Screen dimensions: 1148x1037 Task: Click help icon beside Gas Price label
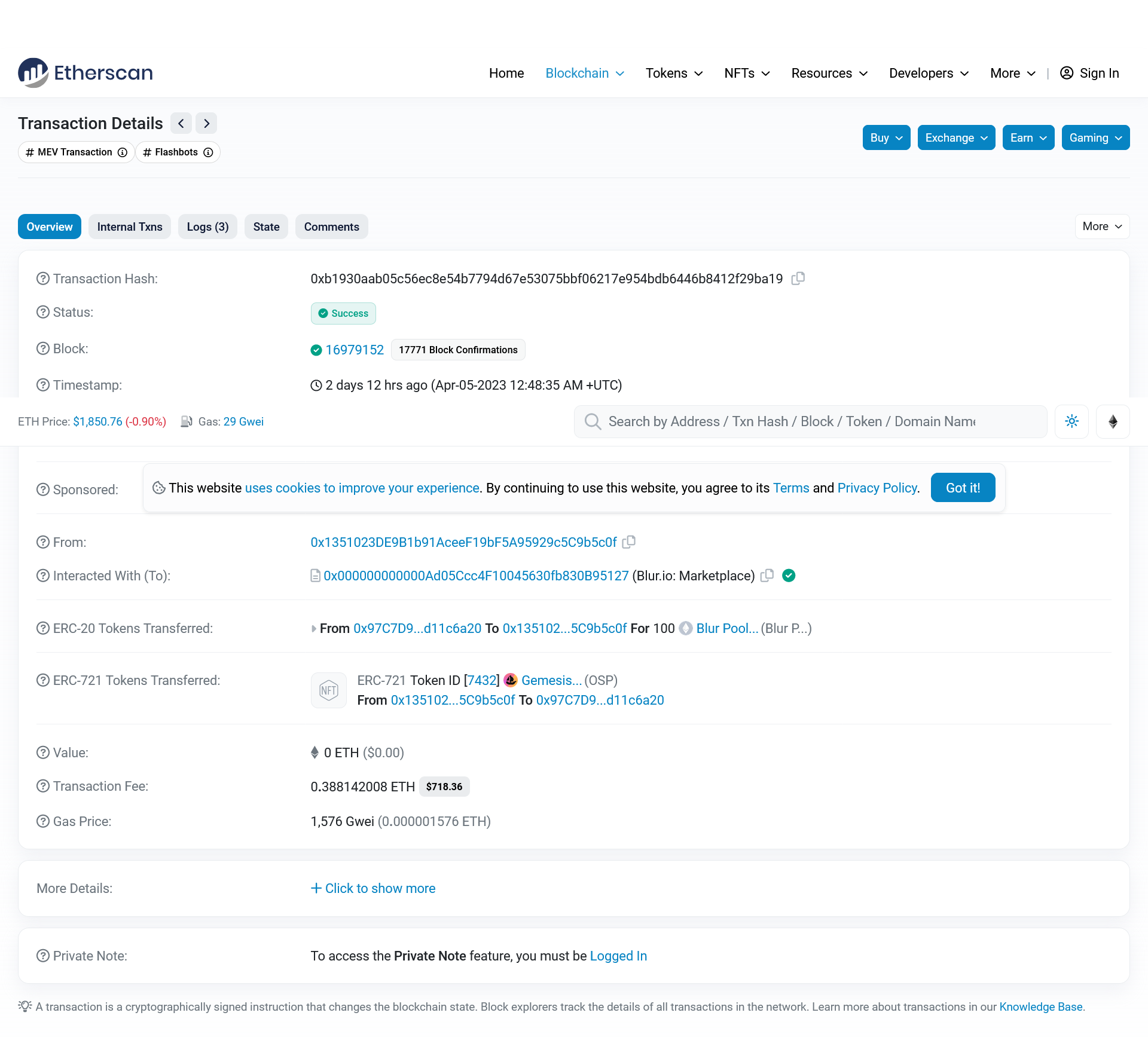click(x=43, y=821)
